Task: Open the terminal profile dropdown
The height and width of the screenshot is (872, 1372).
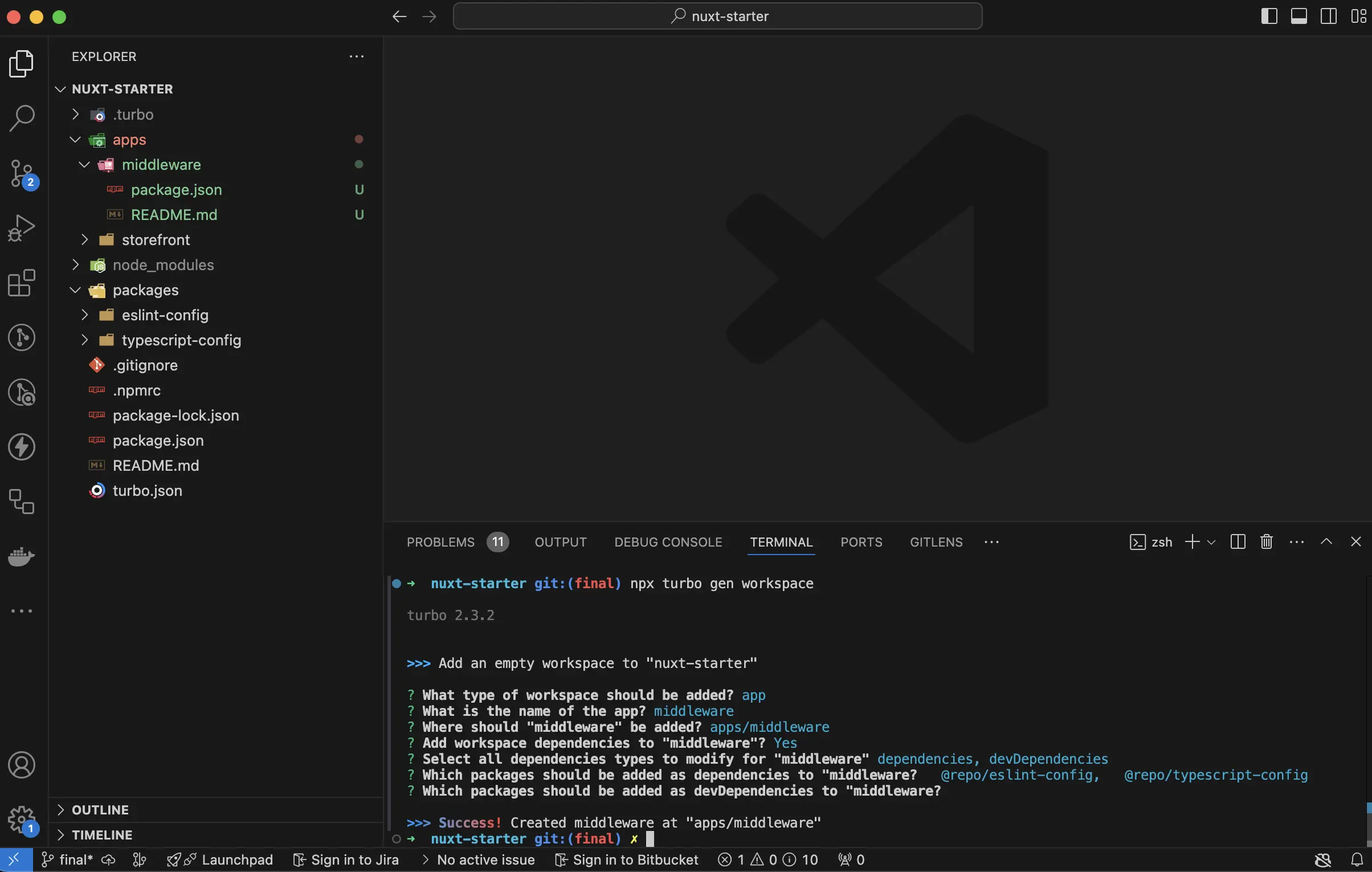Action: 1210,541
